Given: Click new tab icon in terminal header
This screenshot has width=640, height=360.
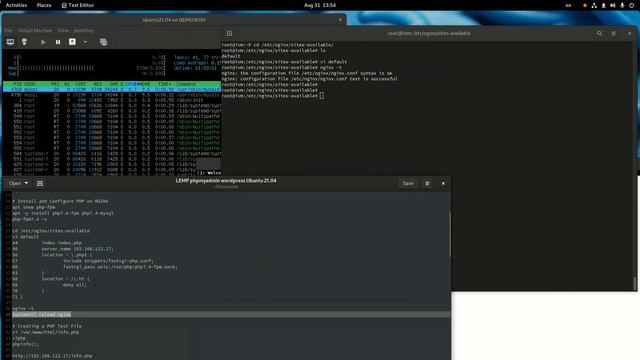Looking at the screenshot, I should 229,33.
